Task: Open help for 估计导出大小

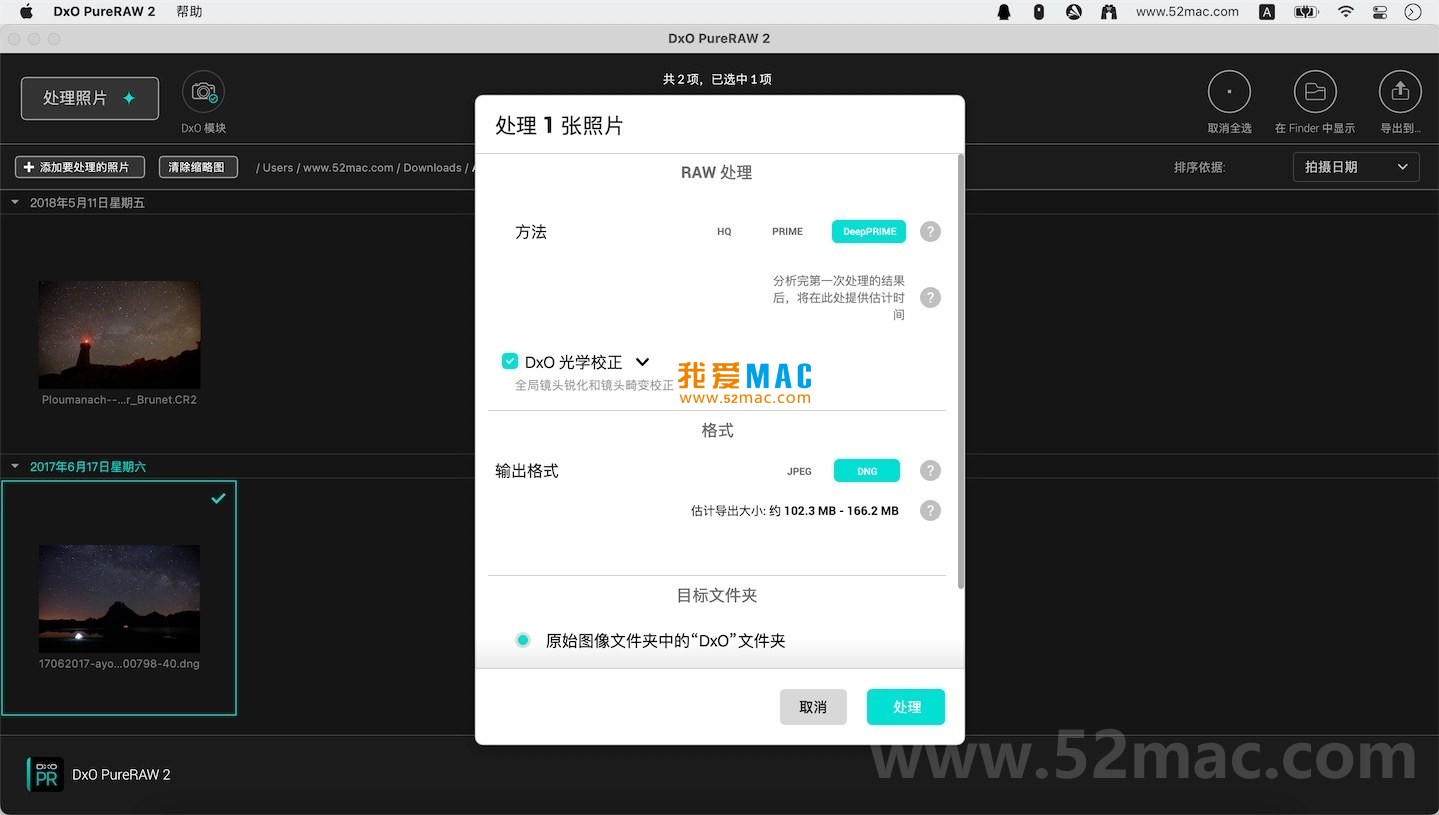Action: click(x=930, y=510)
